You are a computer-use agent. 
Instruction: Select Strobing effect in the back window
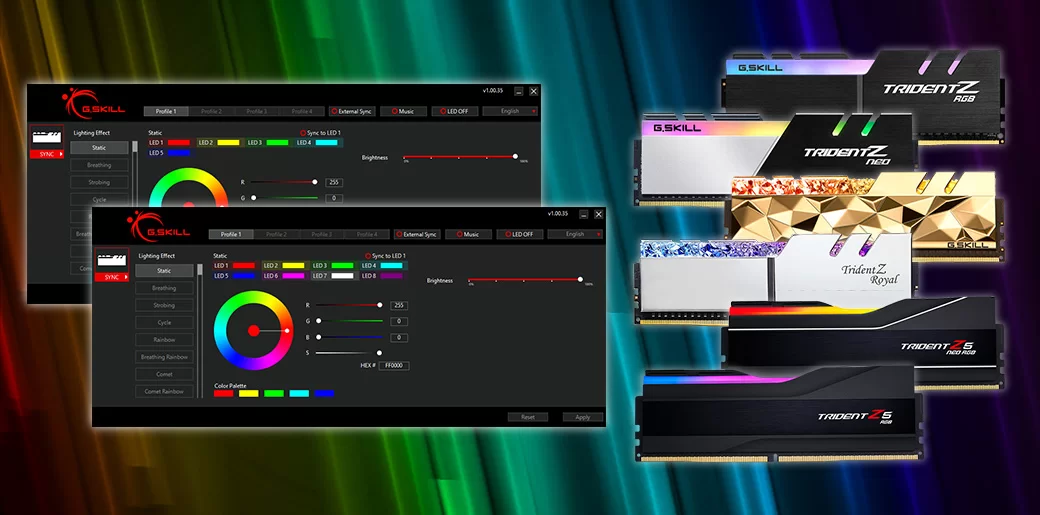(x=99, y=183)
